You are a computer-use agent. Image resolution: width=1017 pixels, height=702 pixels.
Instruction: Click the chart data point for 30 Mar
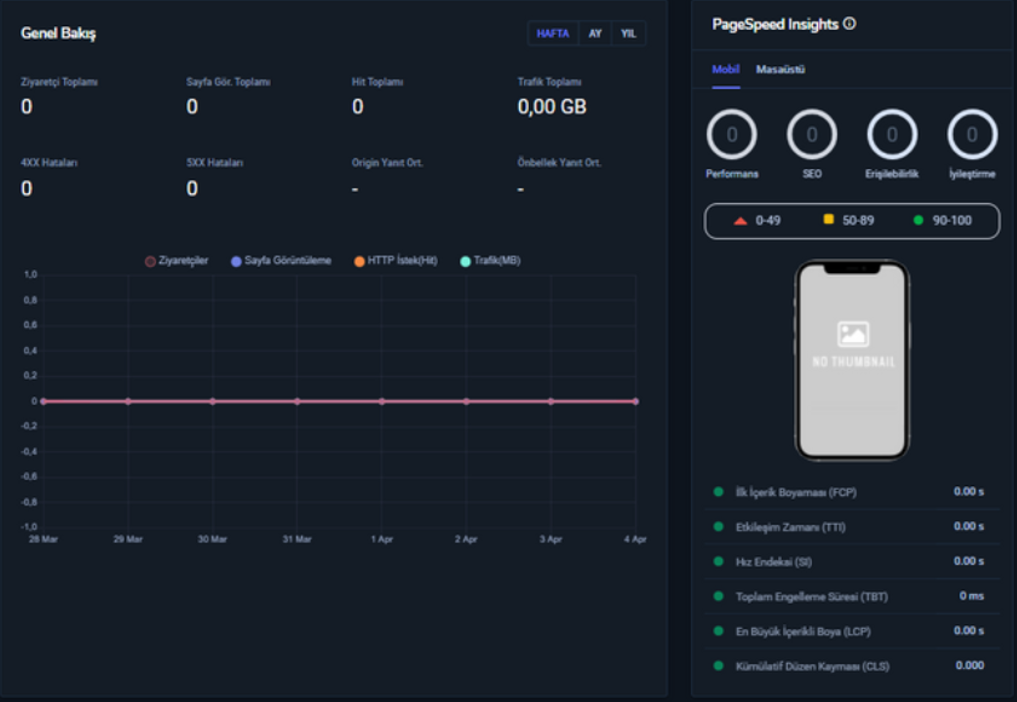click(x=213, y=402)
